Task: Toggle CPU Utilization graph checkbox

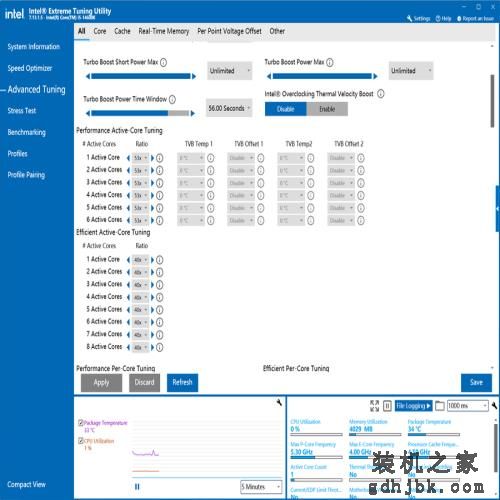Action: tap(80, 441)
